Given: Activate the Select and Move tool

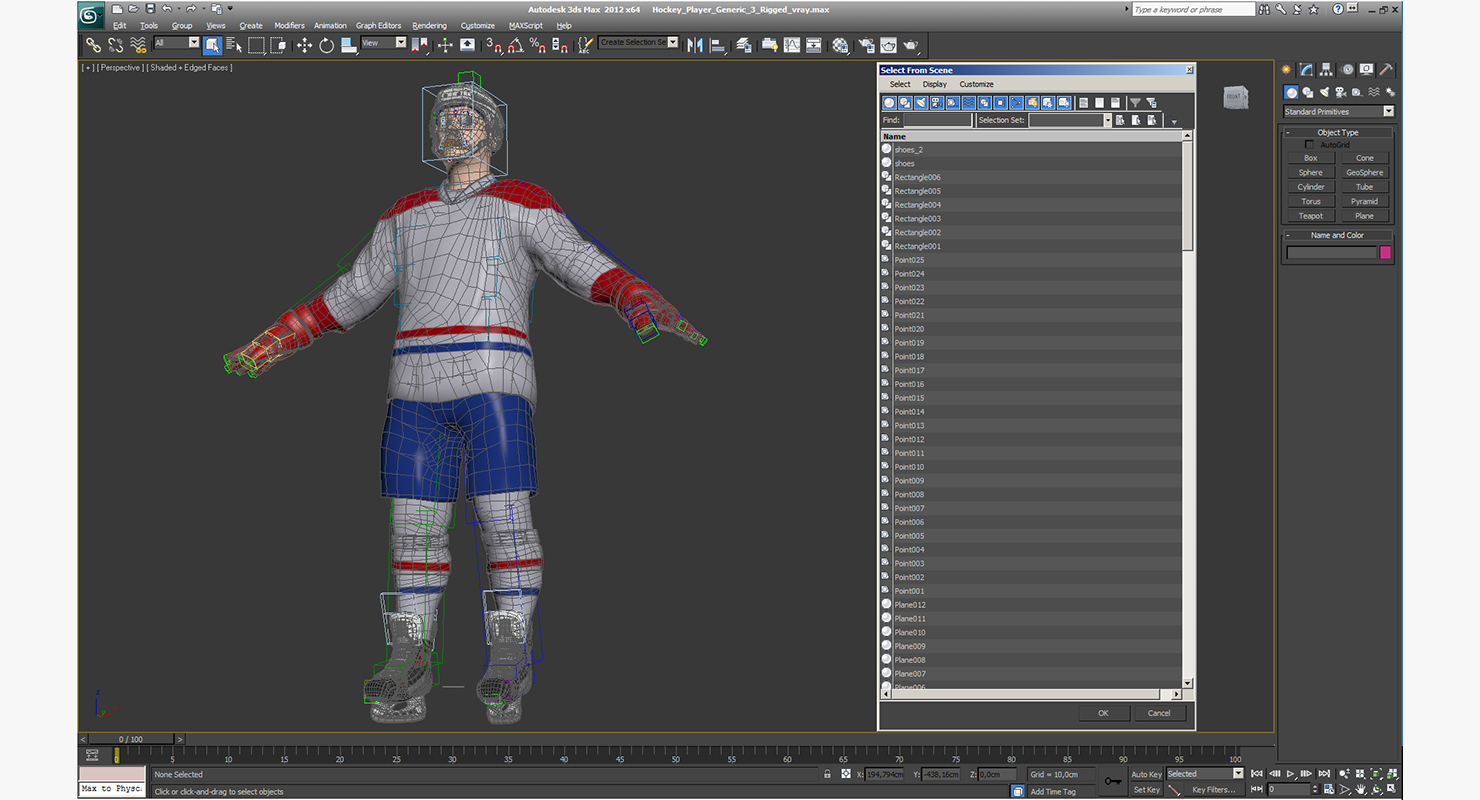Looking at the screenshot, I should [304, 45].
